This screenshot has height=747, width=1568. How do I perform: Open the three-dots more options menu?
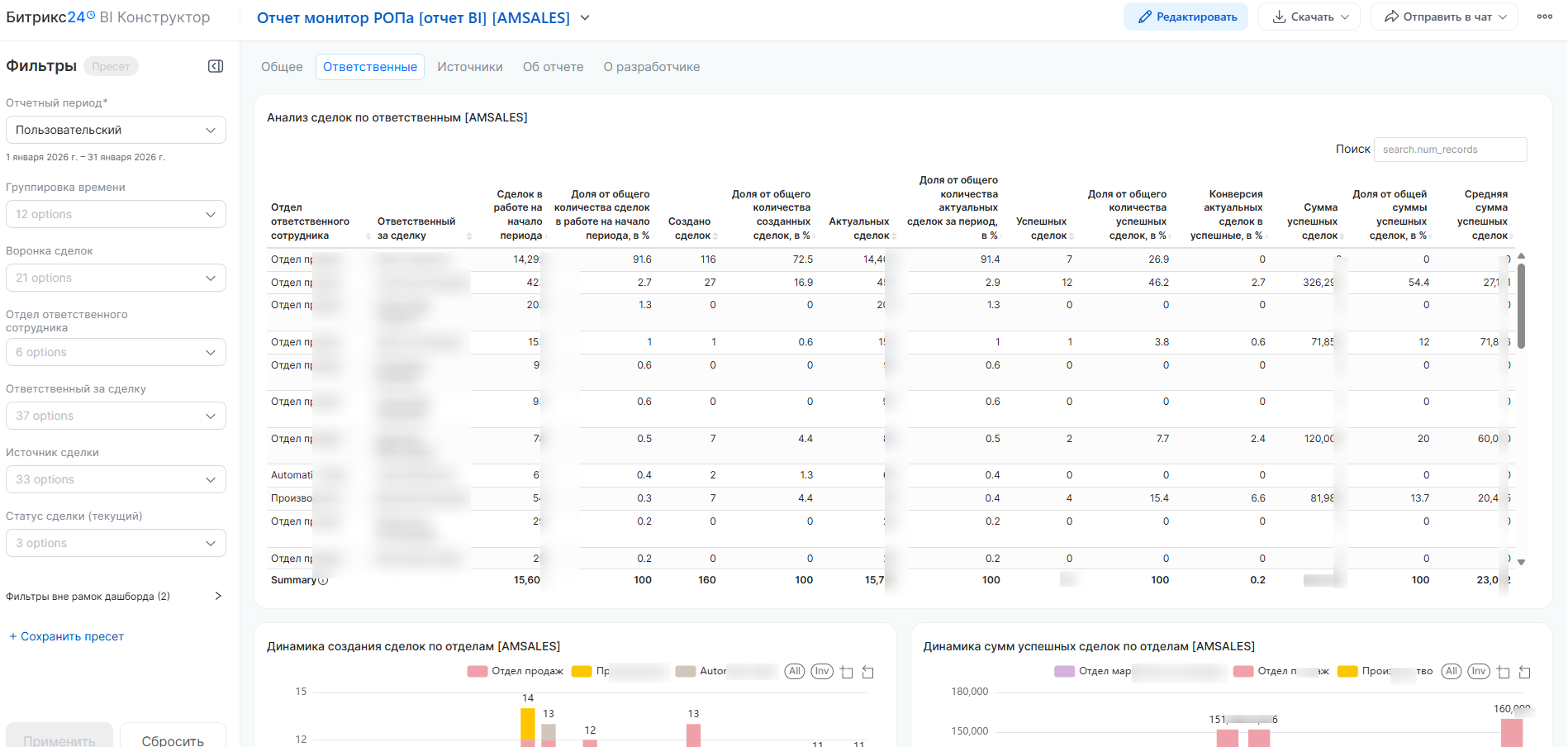[1544, 17]
